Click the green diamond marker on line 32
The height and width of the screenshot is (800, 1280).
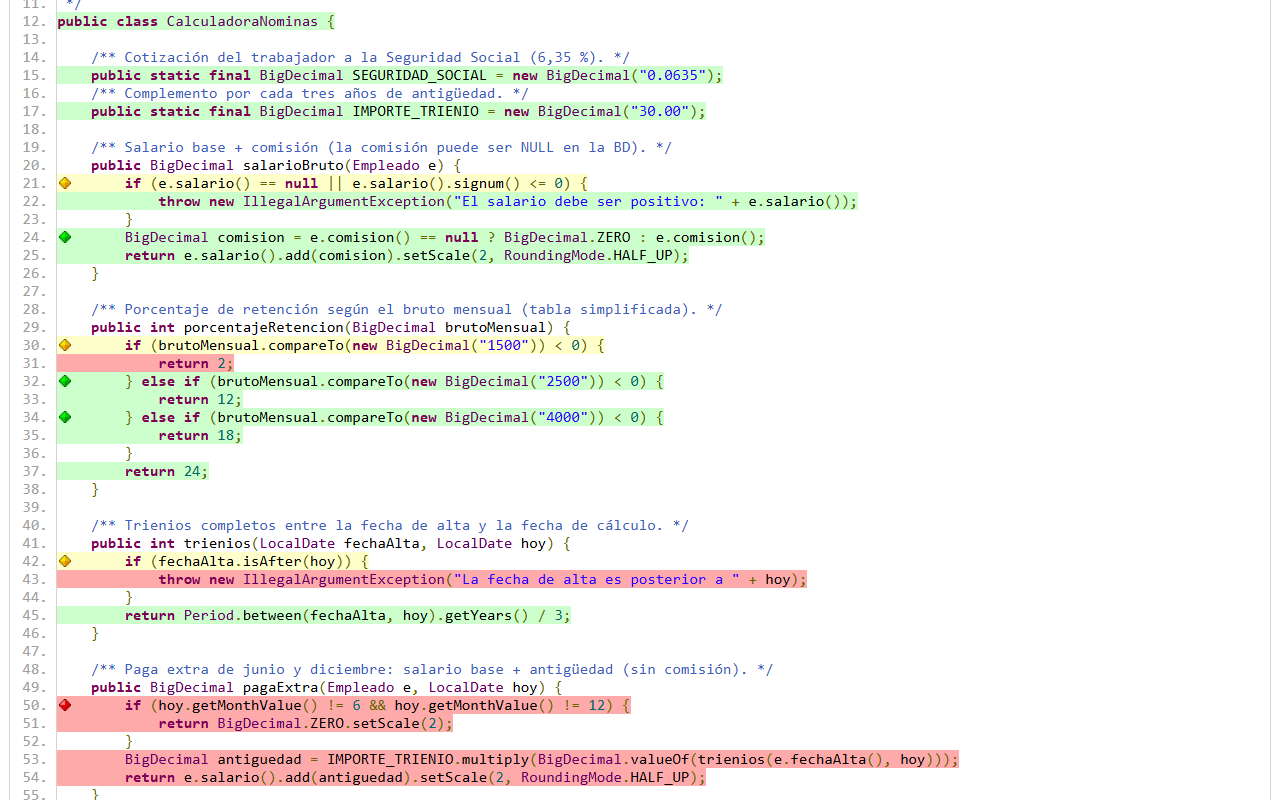[65, 381]
